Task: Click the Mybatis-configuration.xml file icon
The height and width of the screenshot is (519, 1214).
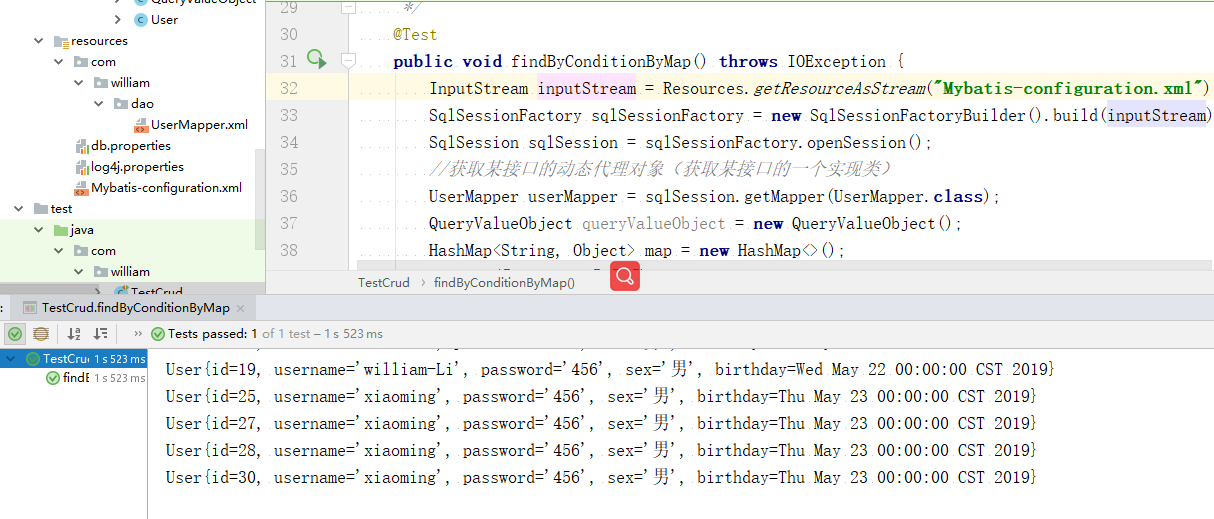Action: (x=83, y=188)
